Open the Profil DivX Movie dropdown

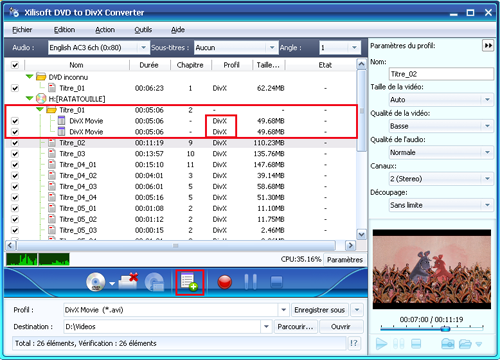pos(283,310)
